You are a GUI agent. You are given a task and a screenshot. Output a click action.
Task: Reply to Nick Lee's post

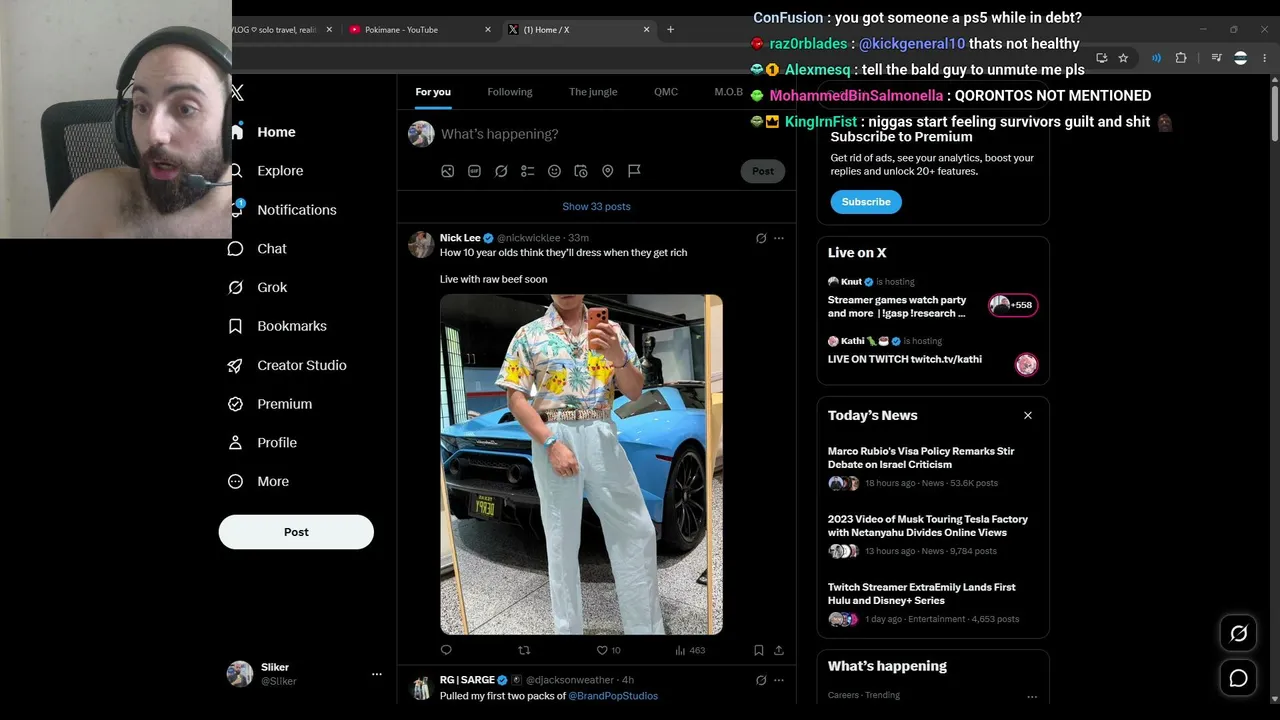pyautogui.click(x=446, y=650)
